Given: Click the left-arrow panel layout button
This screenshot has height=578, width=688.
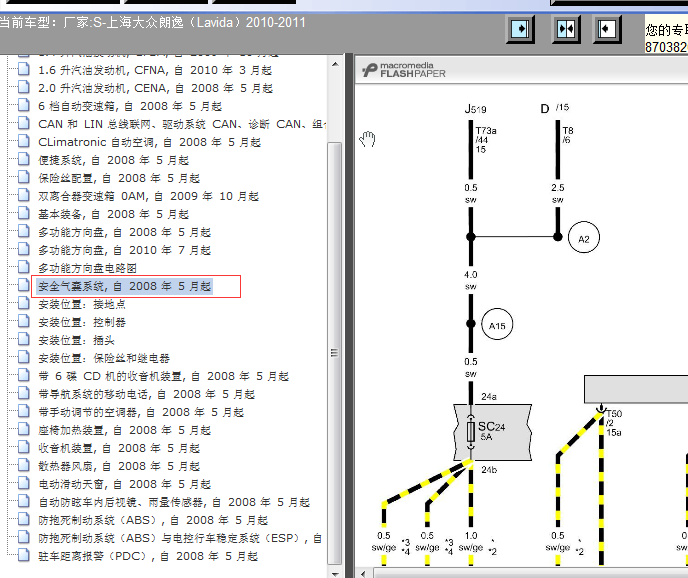Looking at the screenshot, I should [x=606, y=29].
